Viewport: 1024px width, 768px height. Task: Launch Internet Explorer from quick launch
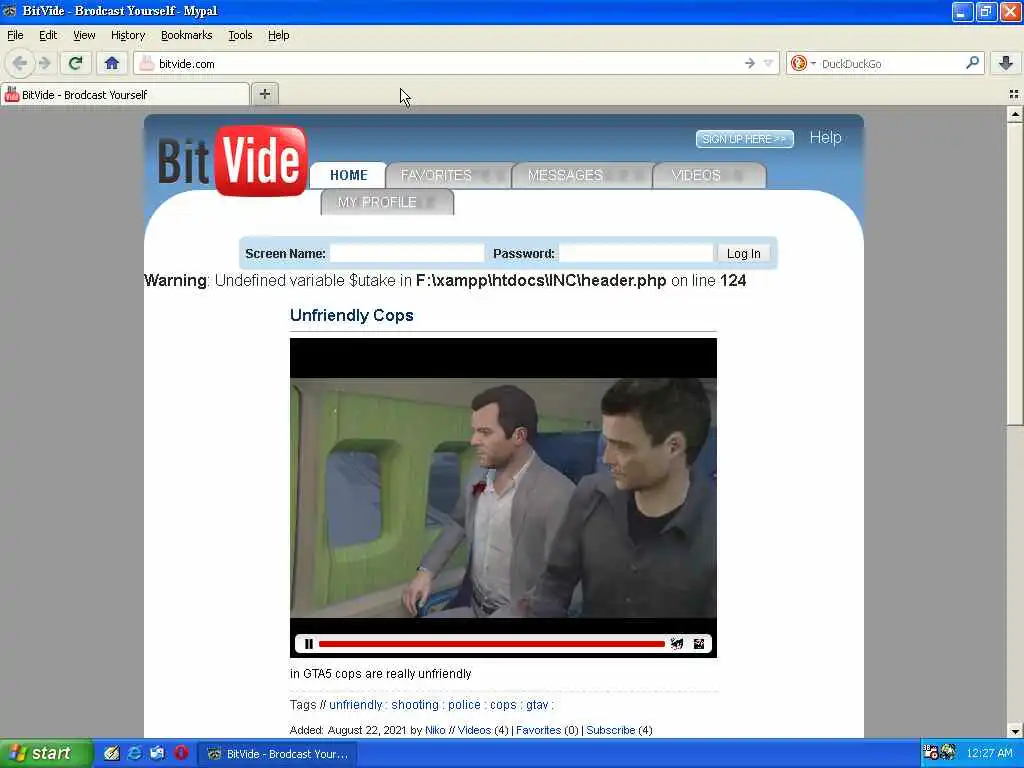coord(135,753)
